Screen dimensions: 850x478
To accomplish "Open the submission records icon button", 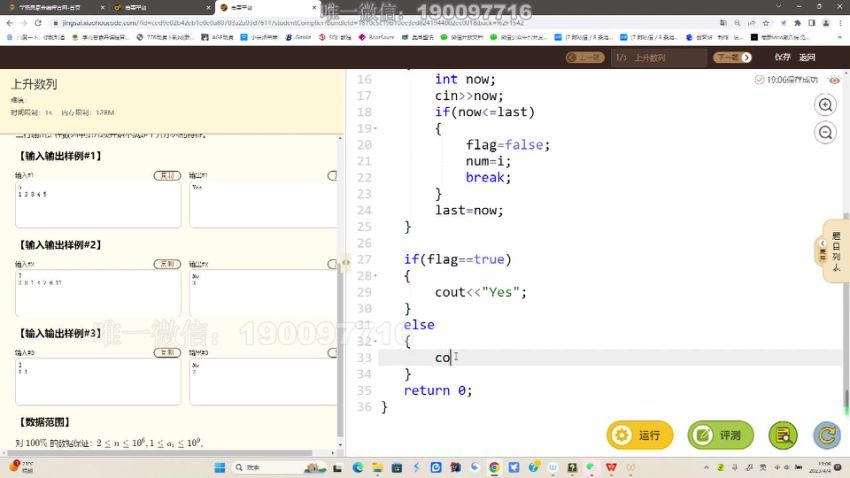I will point(783,435).
